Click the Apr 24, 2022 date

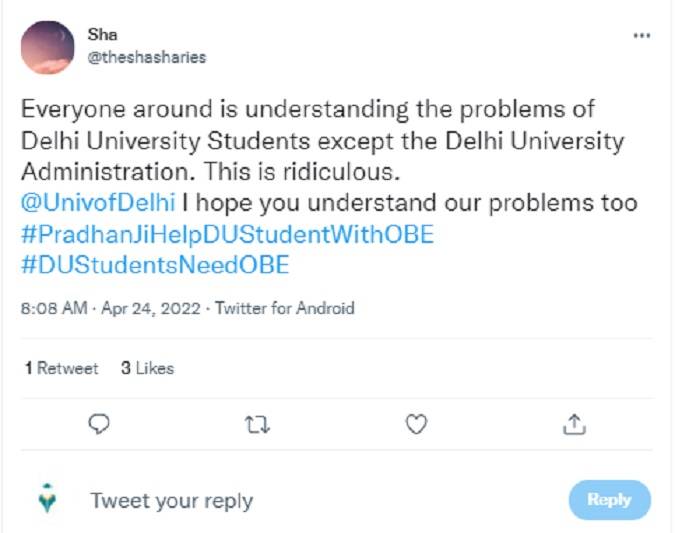pos(151,309)
